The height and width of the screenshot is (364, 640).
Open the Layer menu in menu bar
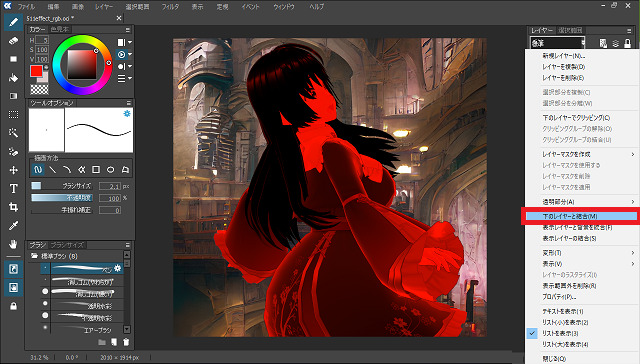104,7
